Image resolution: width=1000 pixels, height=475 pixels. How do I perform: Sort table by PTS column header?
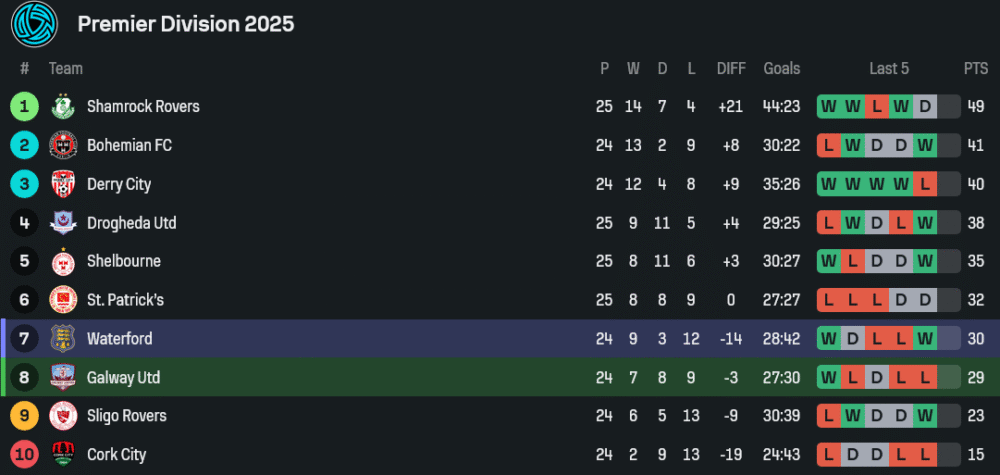976,68
